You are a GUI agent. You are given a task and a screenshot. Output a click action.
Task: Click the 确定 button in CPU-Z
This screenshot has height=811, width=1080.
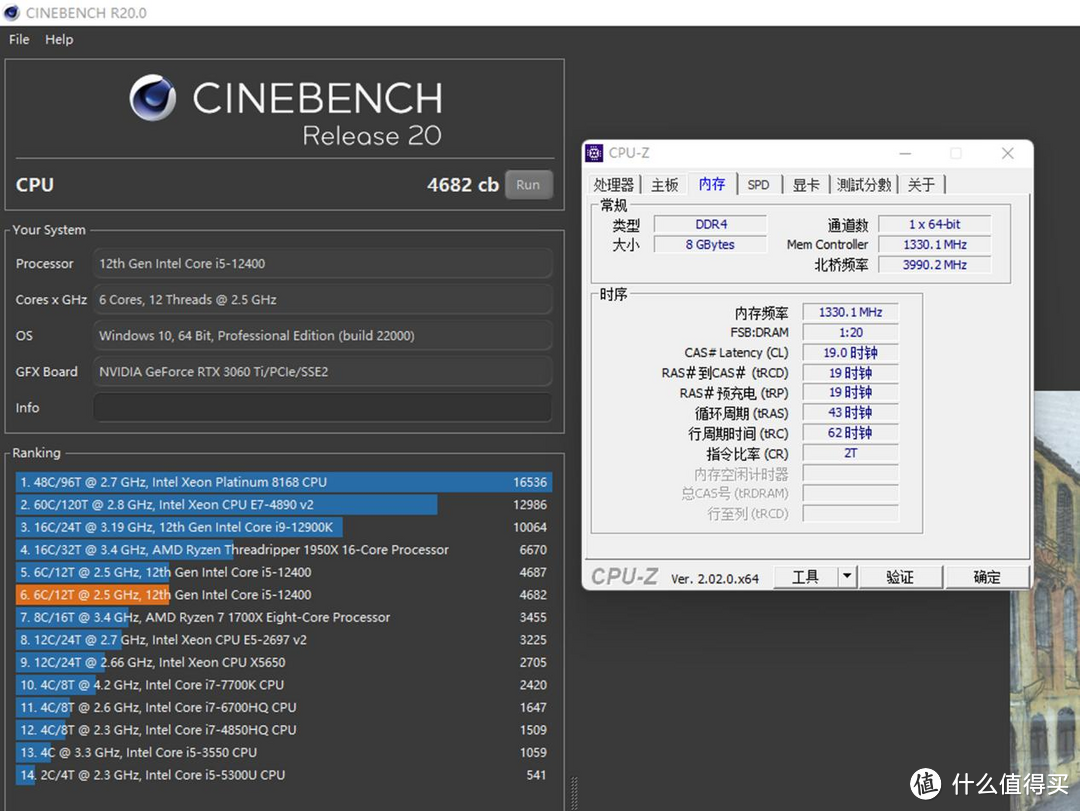(986, 577)
